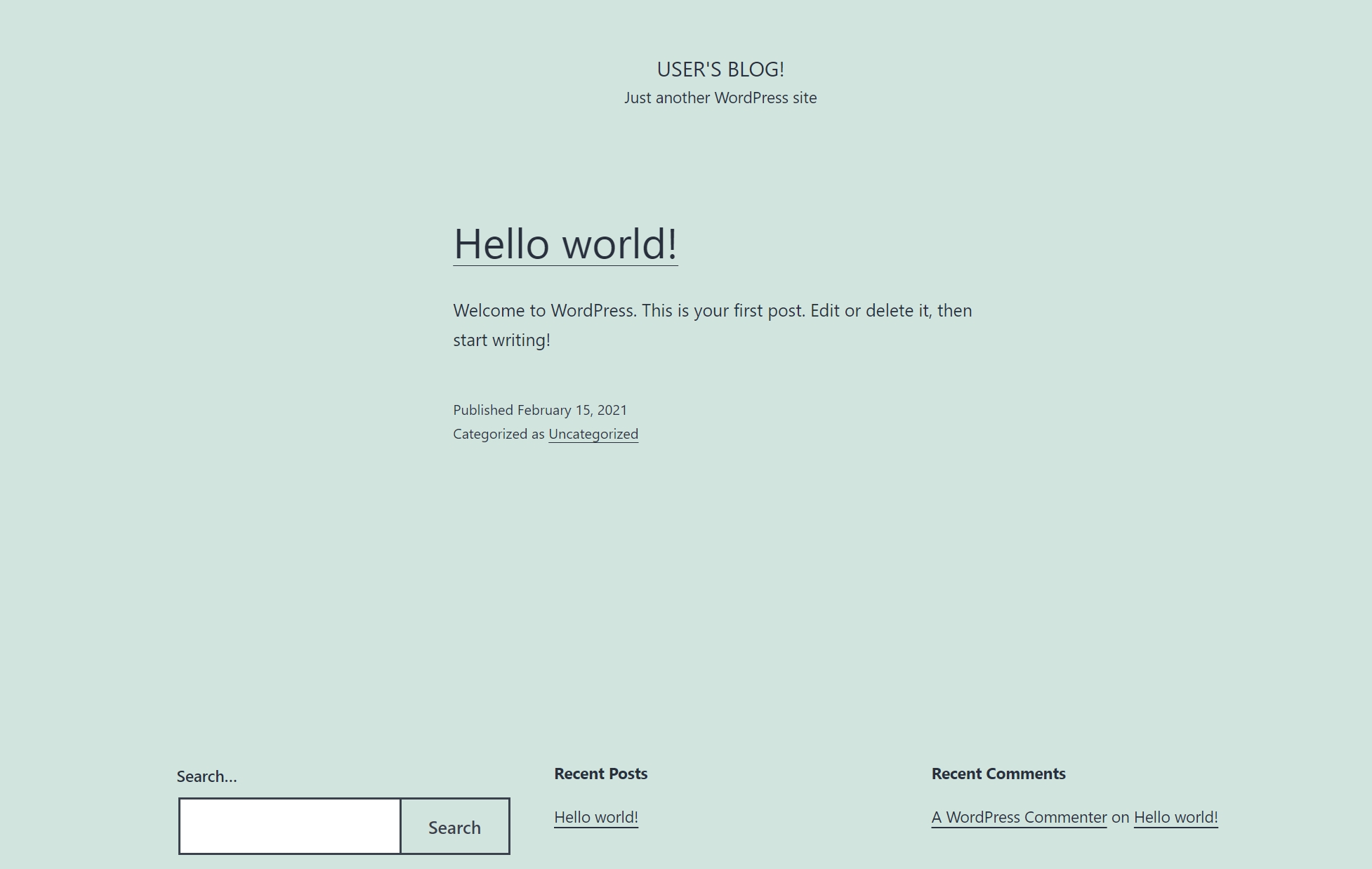Screen dimensions: 1372x869
Task: Open the Uncategorized category link
Action: pyautogui.click(x=593, y=434)
